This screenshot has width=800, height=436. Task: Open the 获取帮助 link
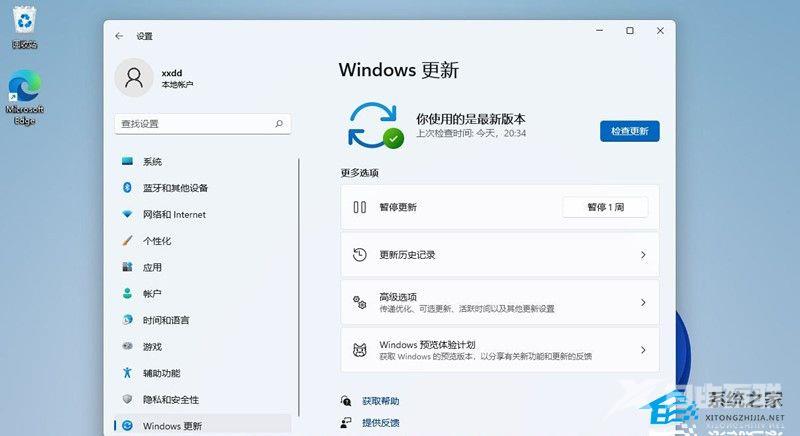click(x=381, y=401)
